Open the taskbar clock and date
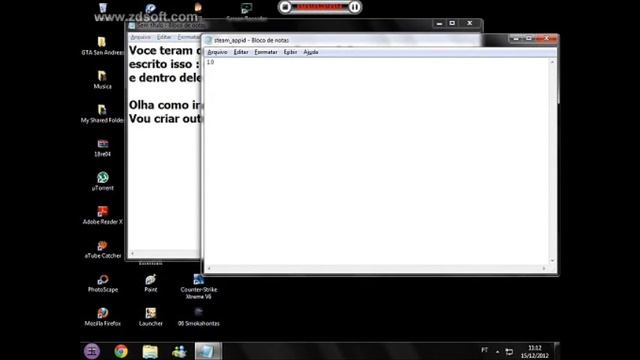Screen dimensions: 640x360 [x=535, y=351]
